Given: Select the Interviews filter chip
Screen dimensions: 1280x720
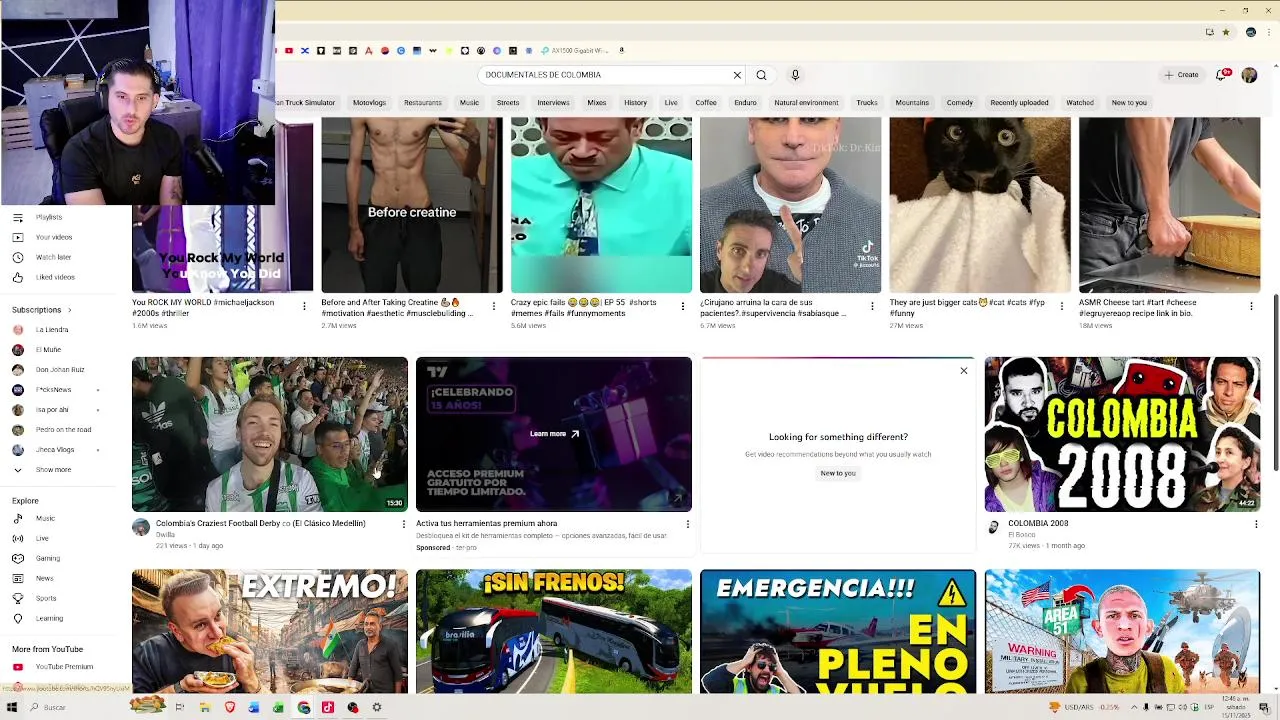Looking at the screenshot, I should tap(553, 102).
